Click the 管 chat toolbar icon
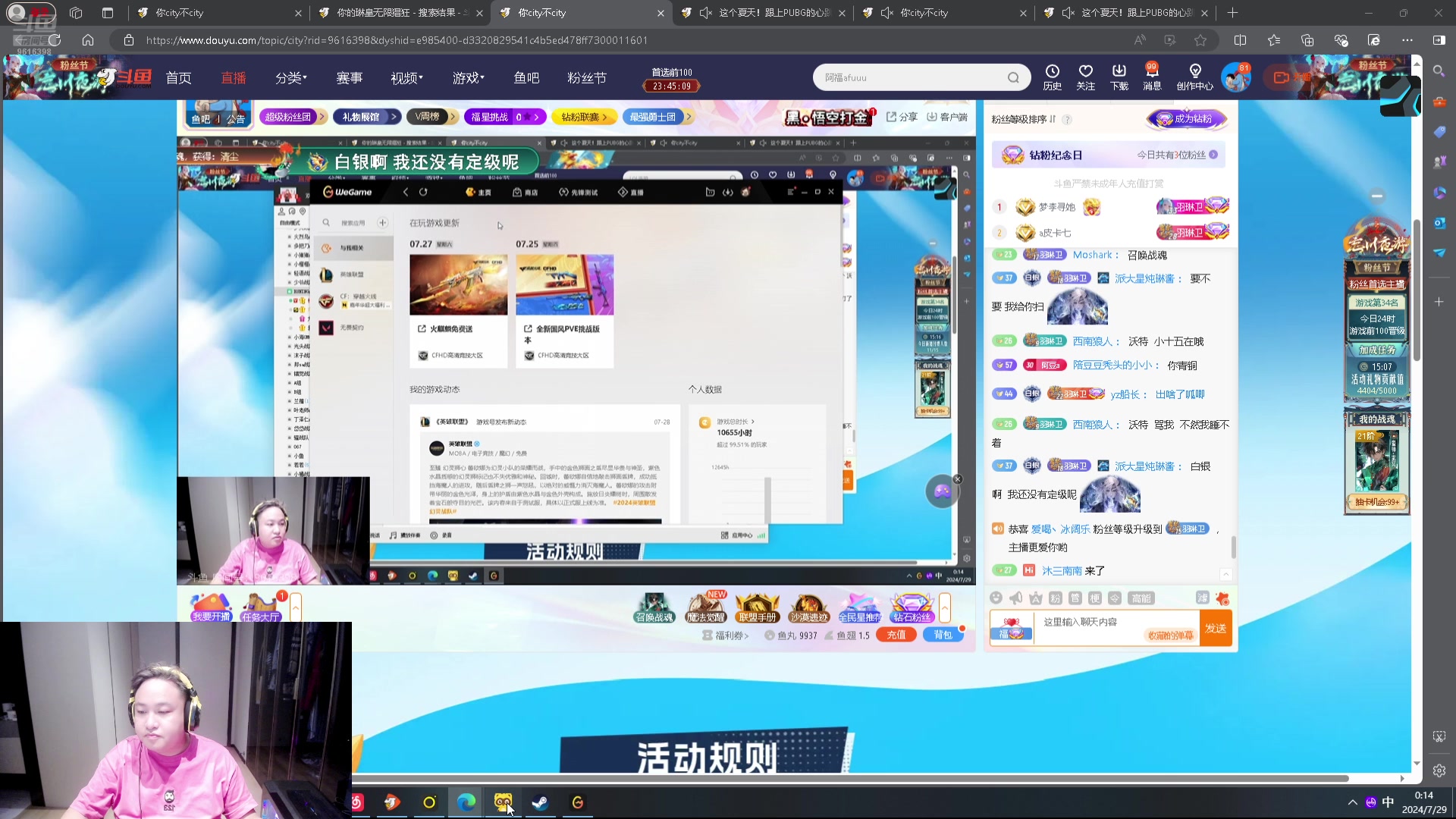 click(1075, 598)
